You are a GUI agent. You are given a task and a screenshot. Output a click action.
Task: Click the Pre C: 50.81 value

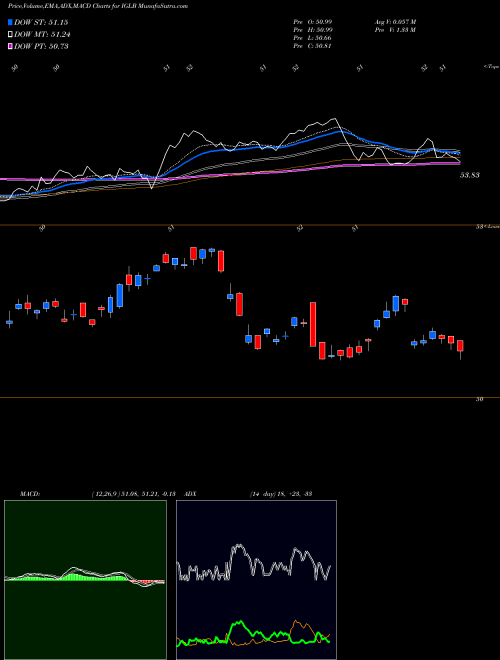pyautogui.click(x=313, y=46)
